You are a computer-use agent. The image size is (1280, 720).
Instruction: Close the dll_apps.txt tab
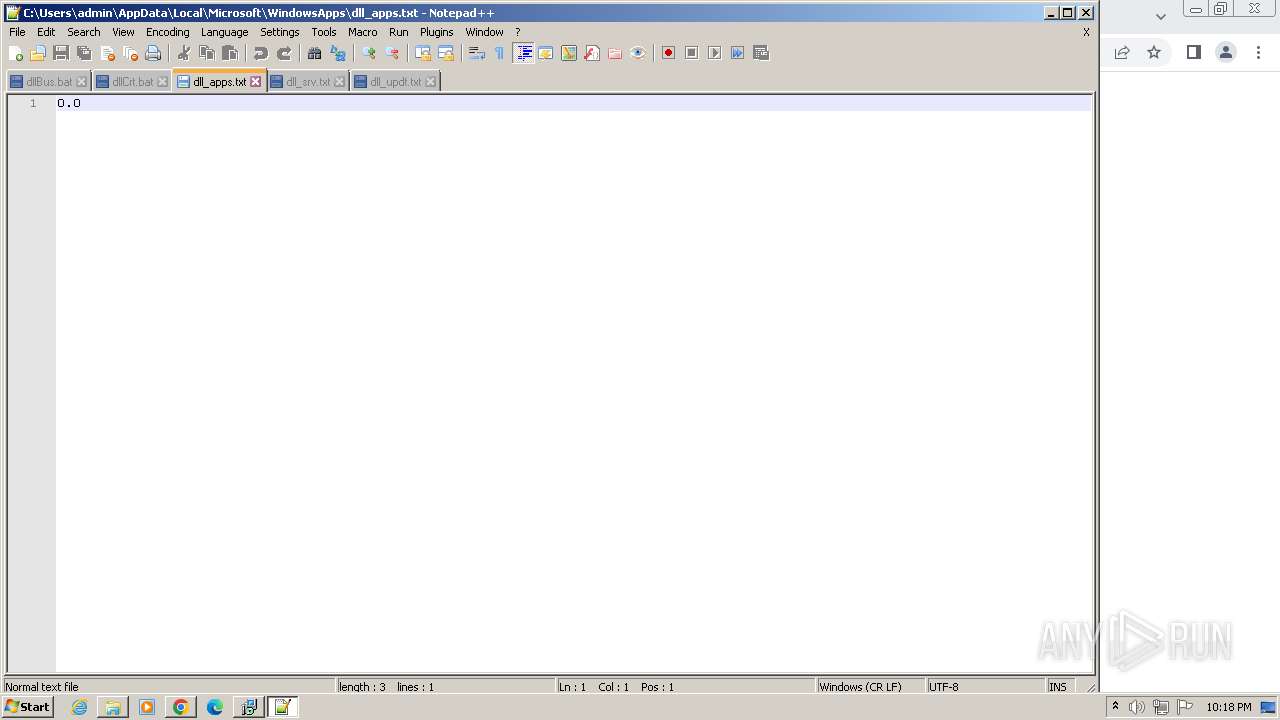[256, 82]
